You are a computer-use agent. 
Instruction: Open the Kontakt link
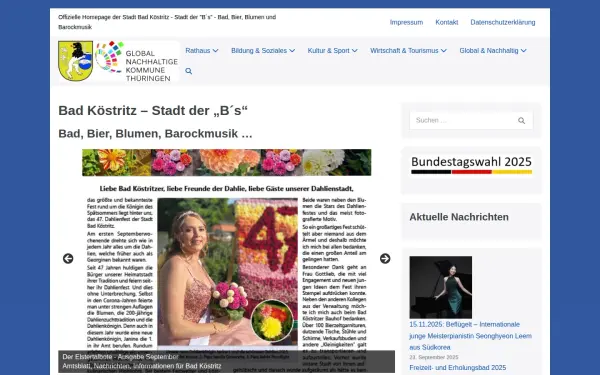[x=447, y=22]
